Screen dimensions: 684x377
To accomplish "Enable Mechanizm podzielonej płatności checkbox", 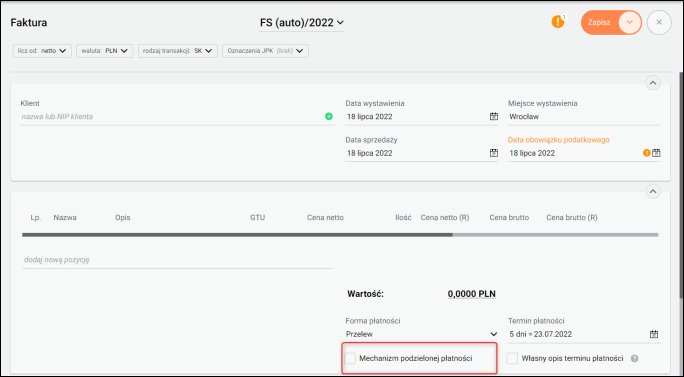I will (350, 359).
